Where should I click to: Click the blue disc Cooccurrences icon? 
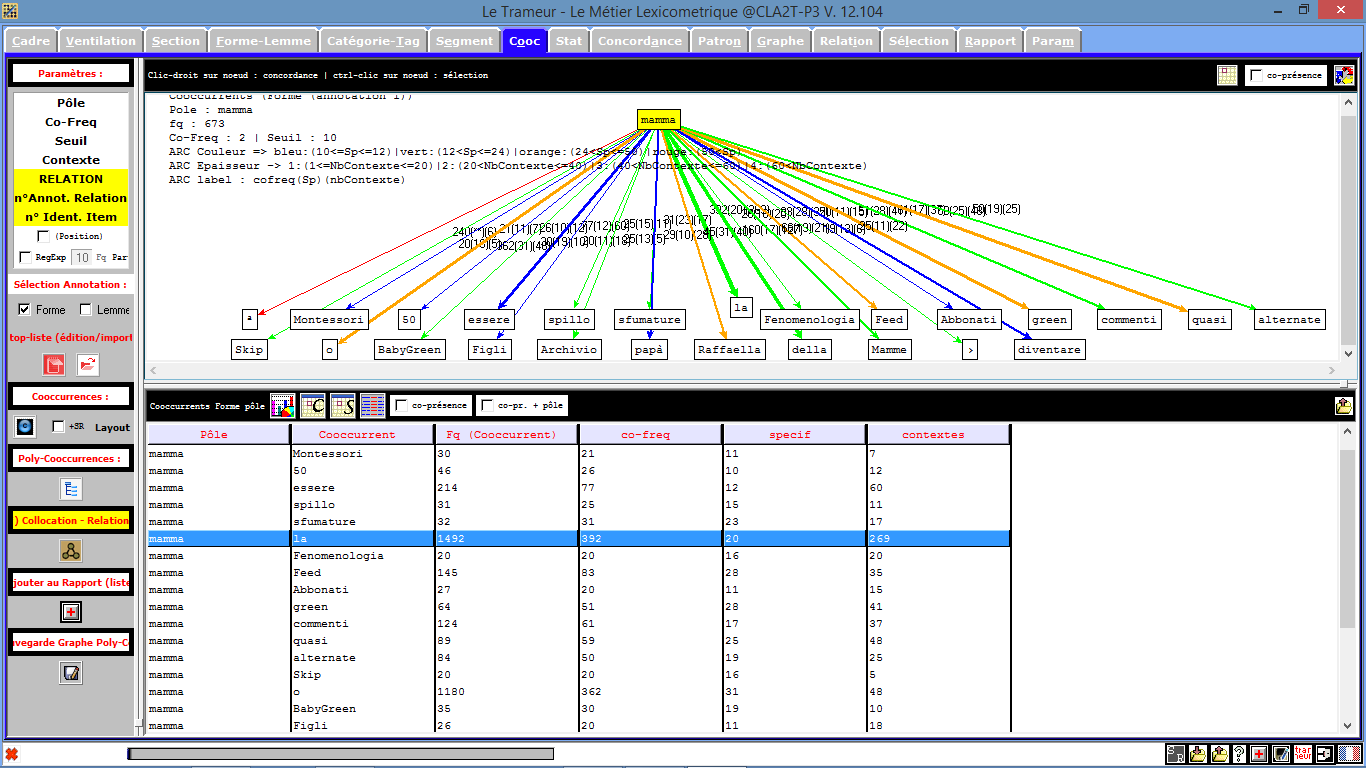click(26, 427)
